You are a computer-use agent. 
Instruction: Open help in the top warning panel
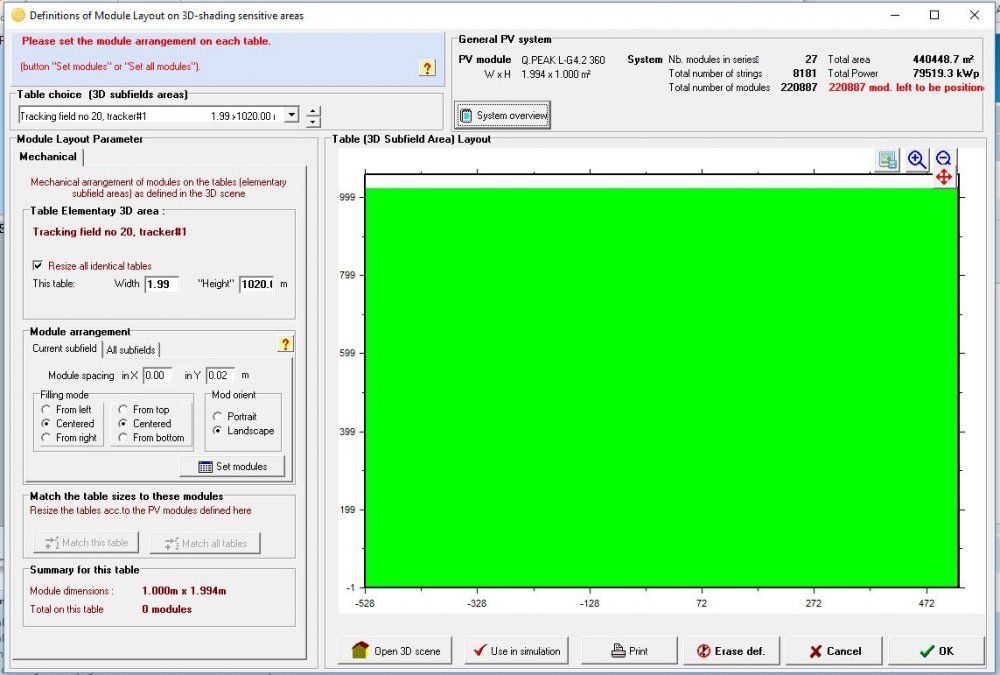click(x=427, y=68)
